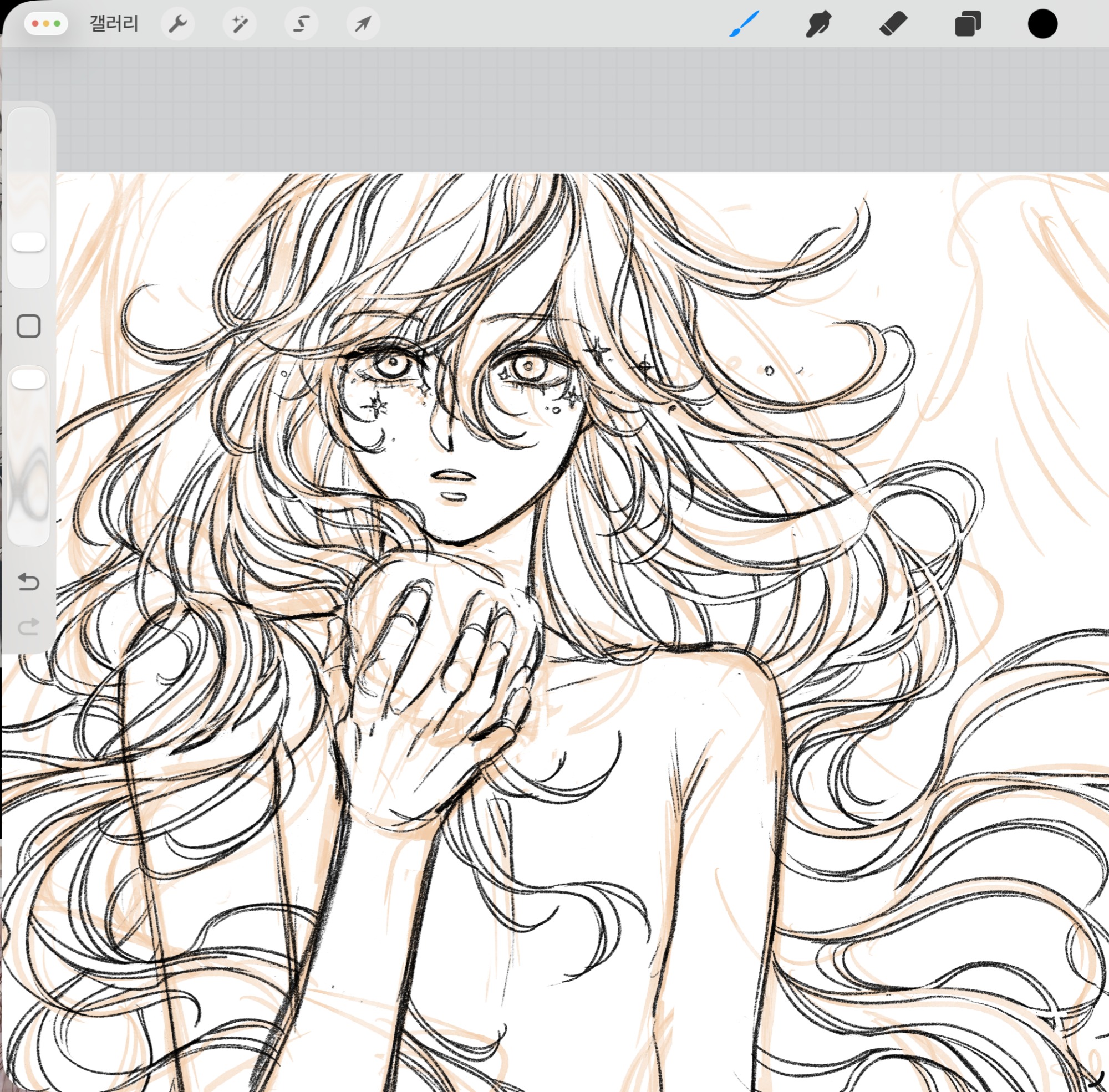Click the brush size slider handle
This screenshot has width=1109, height=1092.
pos(28,242)
